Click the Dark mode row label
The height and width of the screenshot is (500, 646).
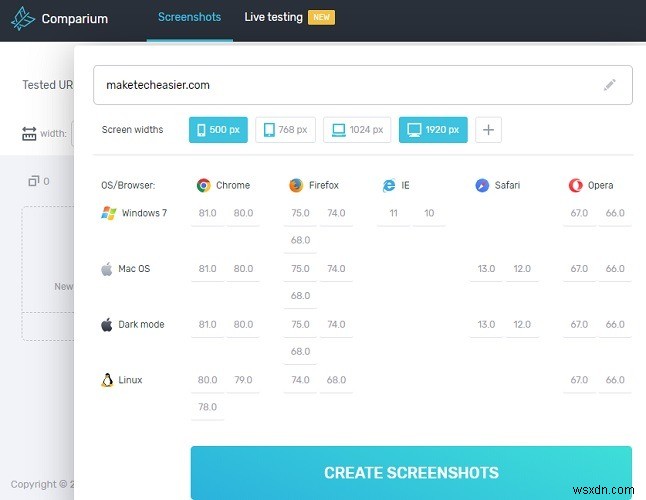(x=141, y=325)
